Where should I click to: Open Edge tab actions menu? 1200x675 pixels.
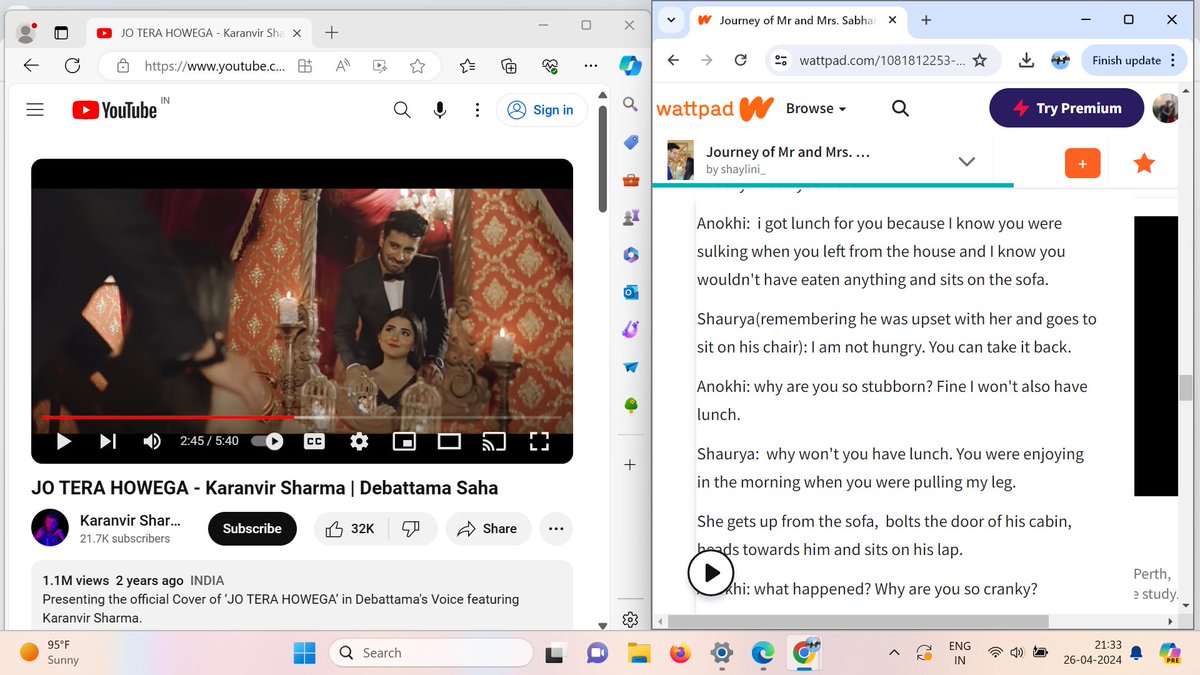pos(60,33)
